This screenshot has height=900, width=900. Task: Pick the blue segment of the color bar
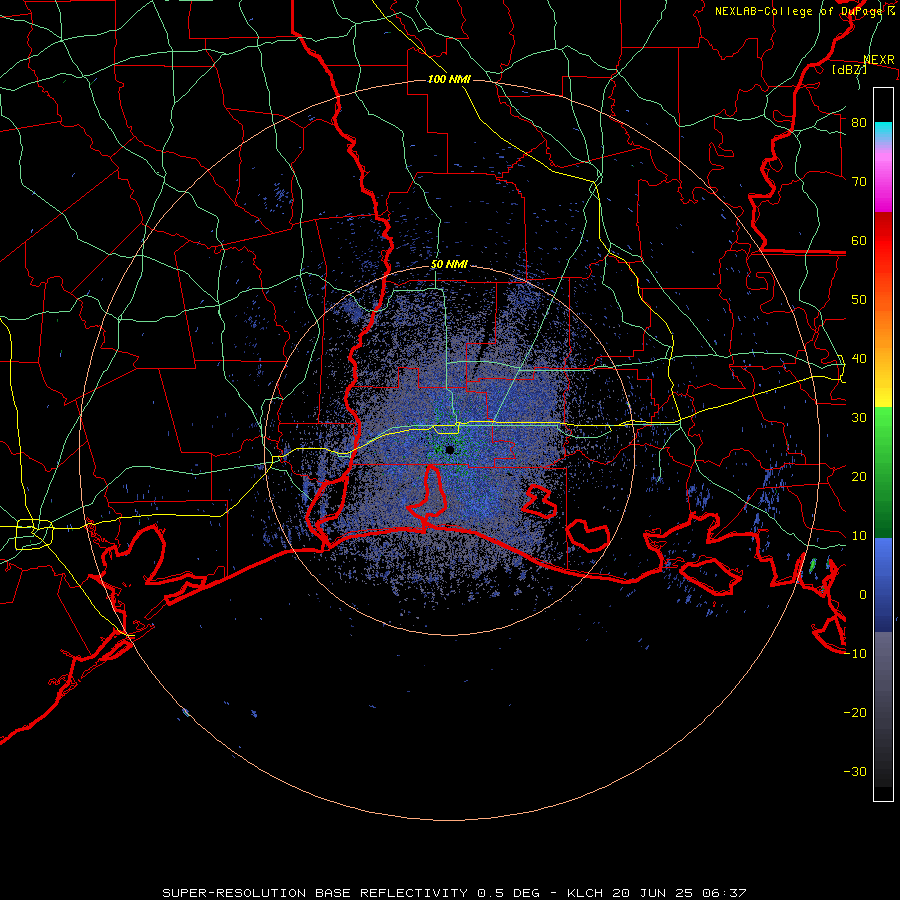(x=883, y=584)
